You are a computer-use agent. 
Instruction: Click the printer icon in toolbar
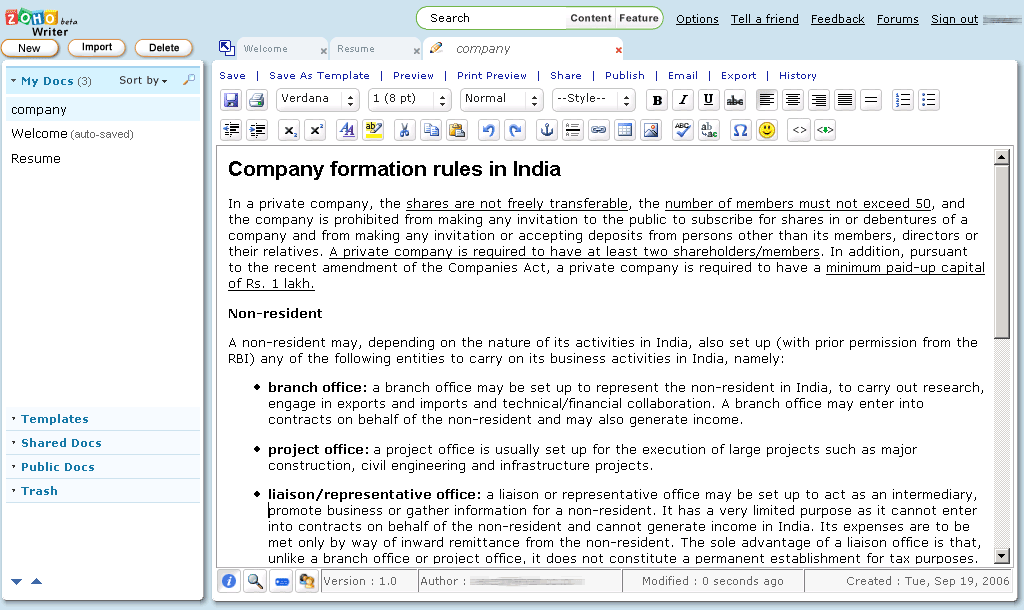click(x=257, y=100)
